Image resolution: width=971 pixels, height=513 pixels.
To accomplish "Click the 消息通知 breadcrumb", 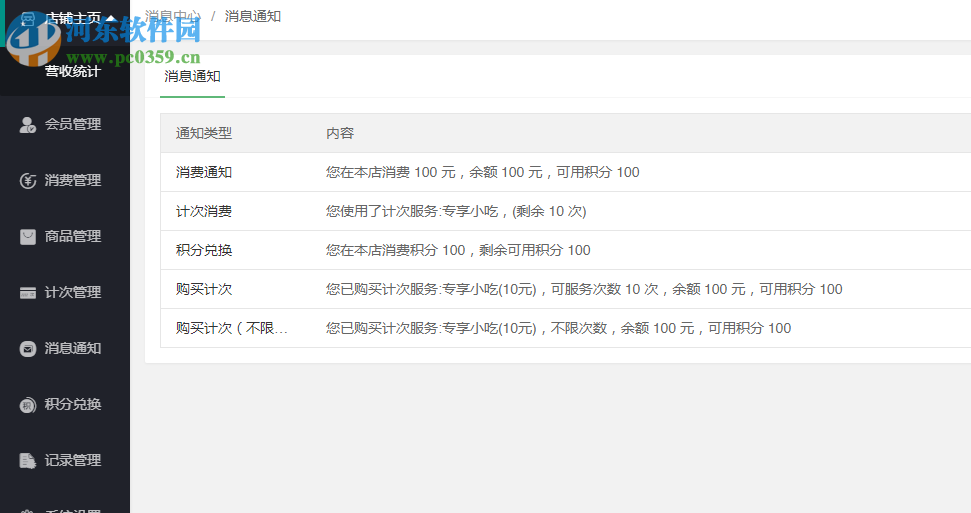I will tap(253, 16).
